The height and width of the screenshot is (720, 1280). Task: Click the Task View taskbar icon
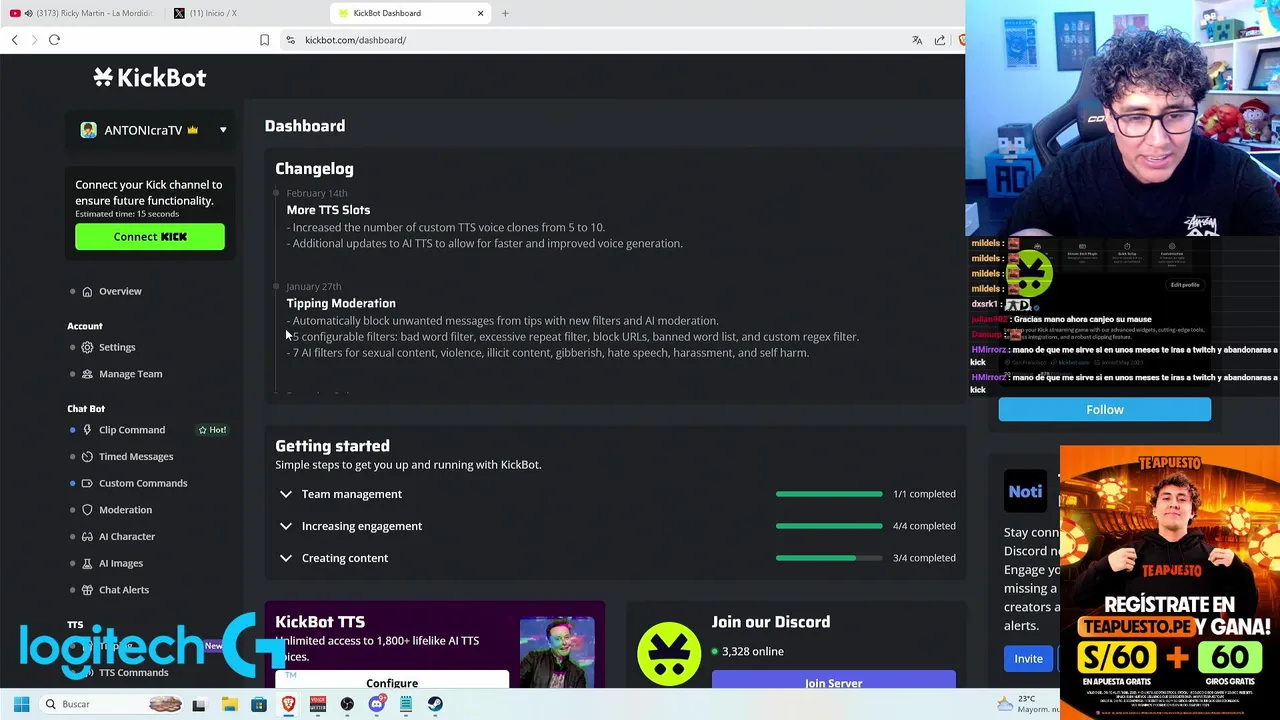[199, 704]
